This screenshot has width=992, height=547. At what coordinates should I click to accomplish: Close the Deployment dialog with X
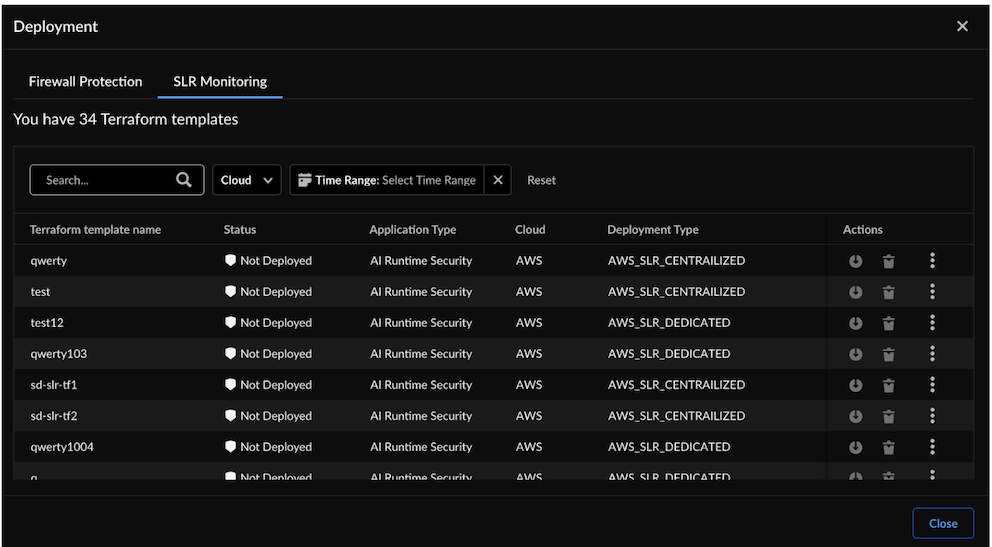[962, 26]
